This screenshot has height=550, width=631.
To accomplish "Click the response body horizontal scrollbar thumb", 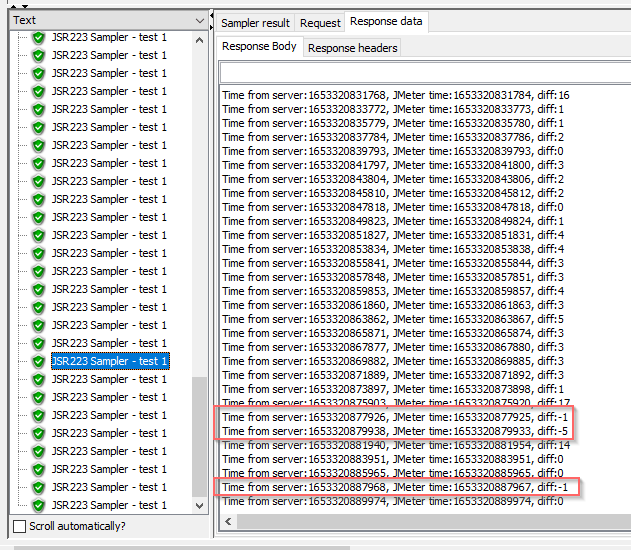I will coord(434,521).
